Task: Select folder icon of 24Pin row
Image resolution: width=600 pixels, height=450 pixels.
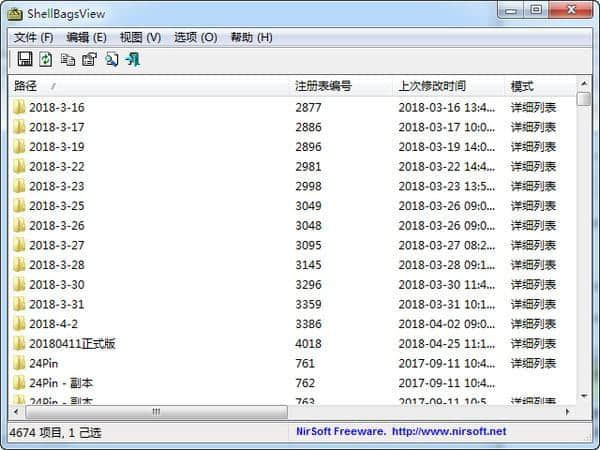Action: [19, 364]
